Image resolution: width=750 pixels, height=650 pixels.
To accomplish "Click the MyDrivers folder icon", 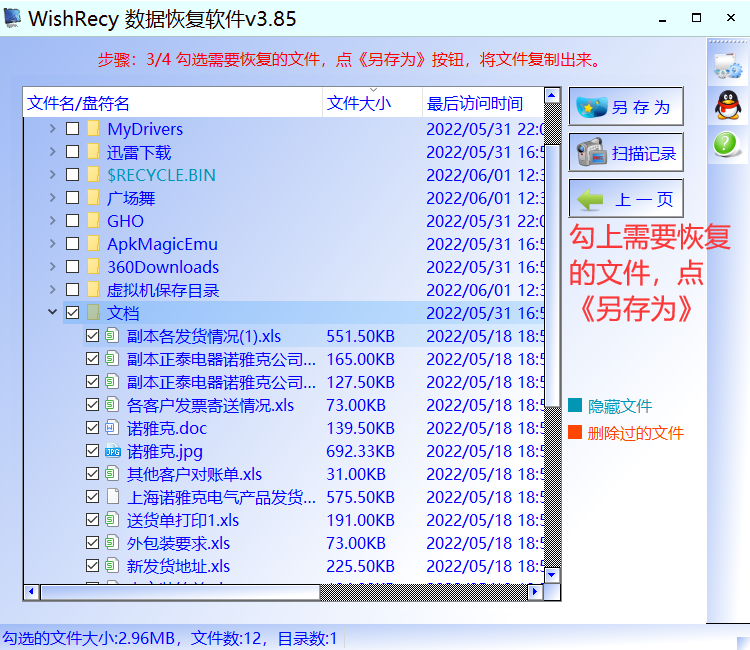I will click(x=93, y=129).
